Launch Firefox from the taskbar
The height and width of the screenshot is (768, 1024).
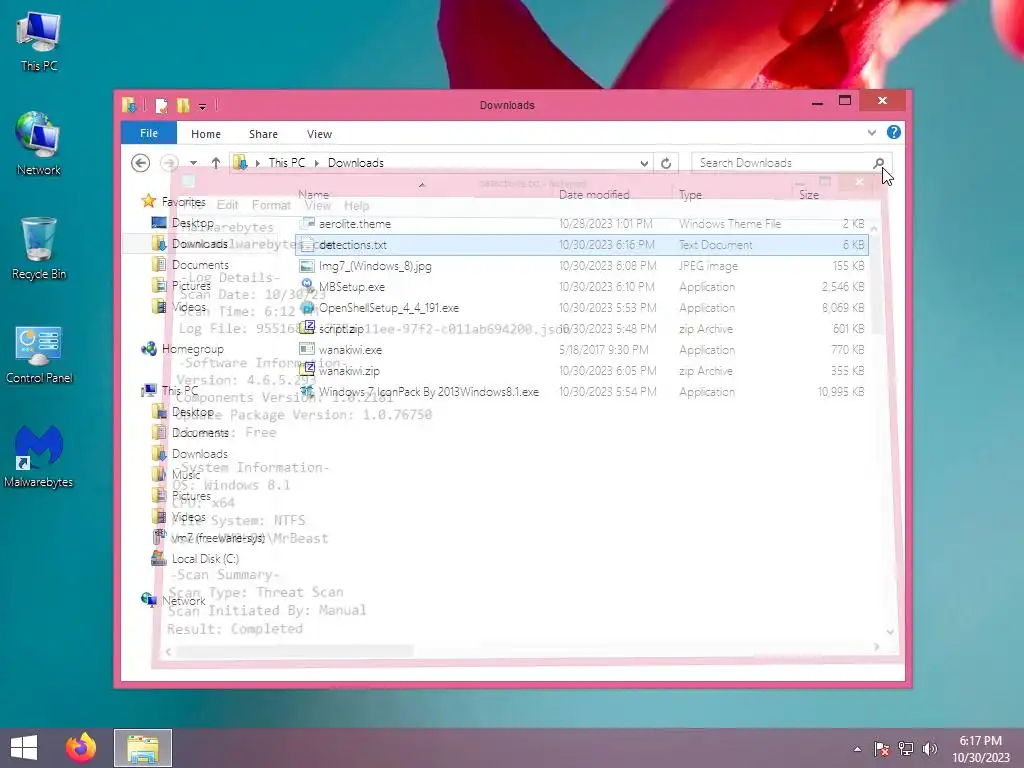coord(81,748)
